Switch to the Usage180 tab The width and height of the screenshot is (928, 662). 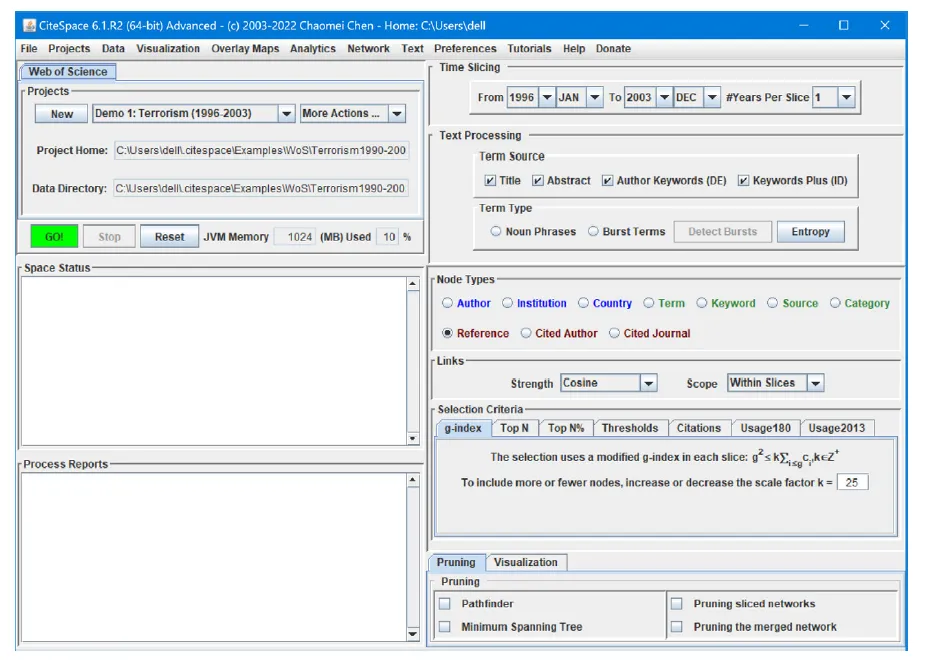(765, 428)
